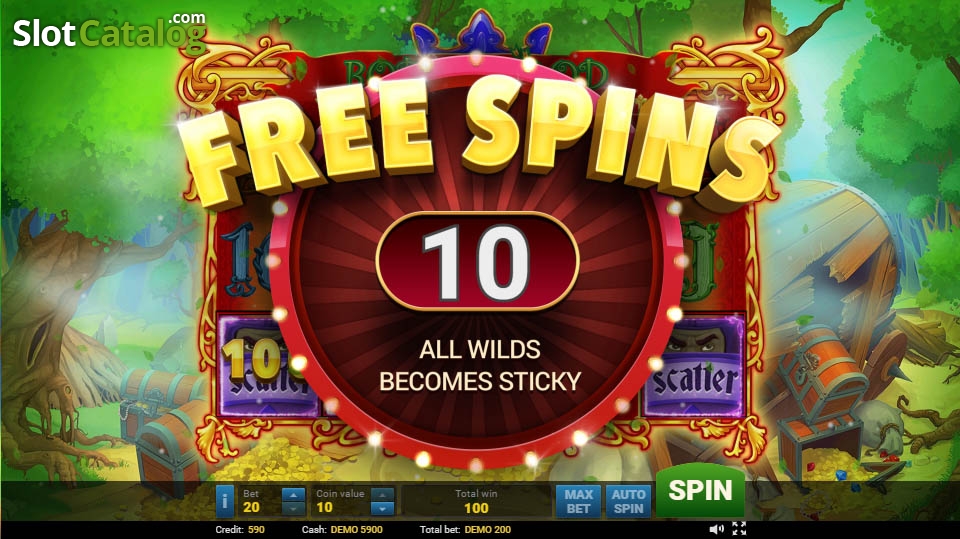Select the right purple scatter symbol

pyautogui.click(x=694, y=368)
